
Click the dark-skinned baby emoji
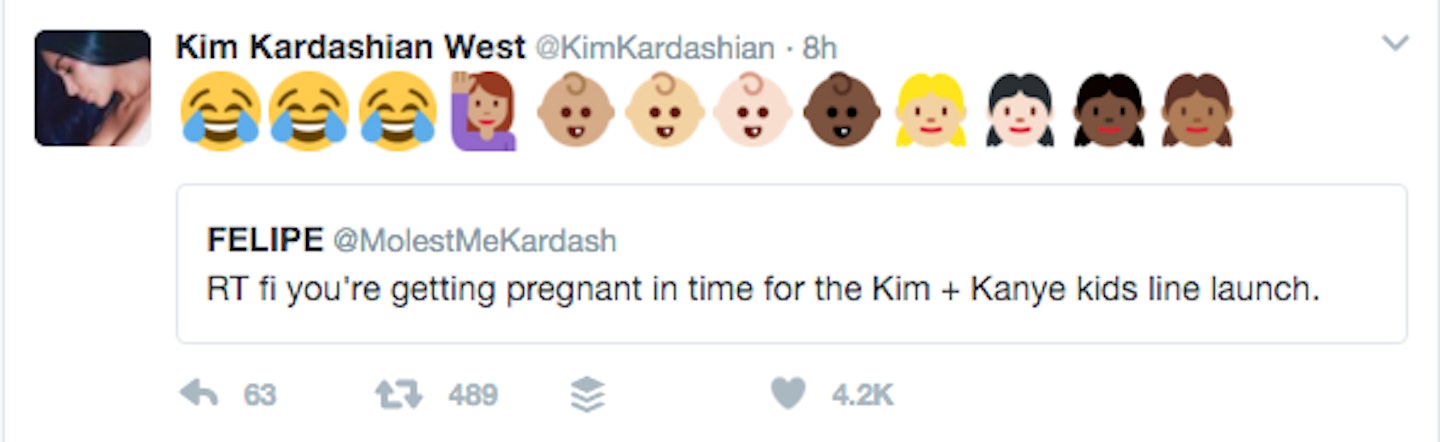point(841,110)
